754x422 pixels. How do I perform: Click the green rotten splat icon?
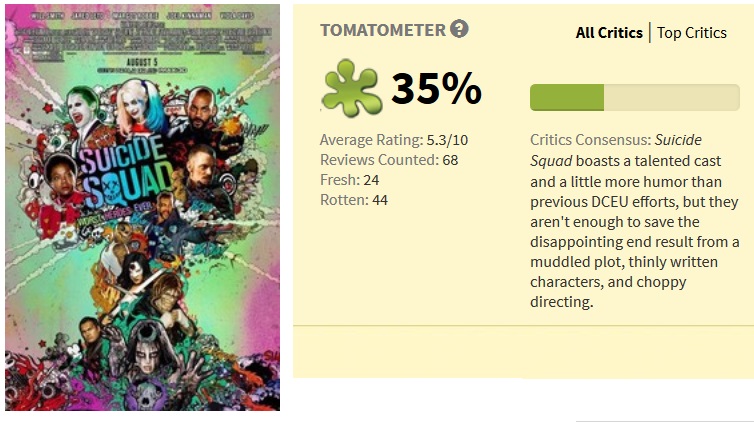pos(350,88)
